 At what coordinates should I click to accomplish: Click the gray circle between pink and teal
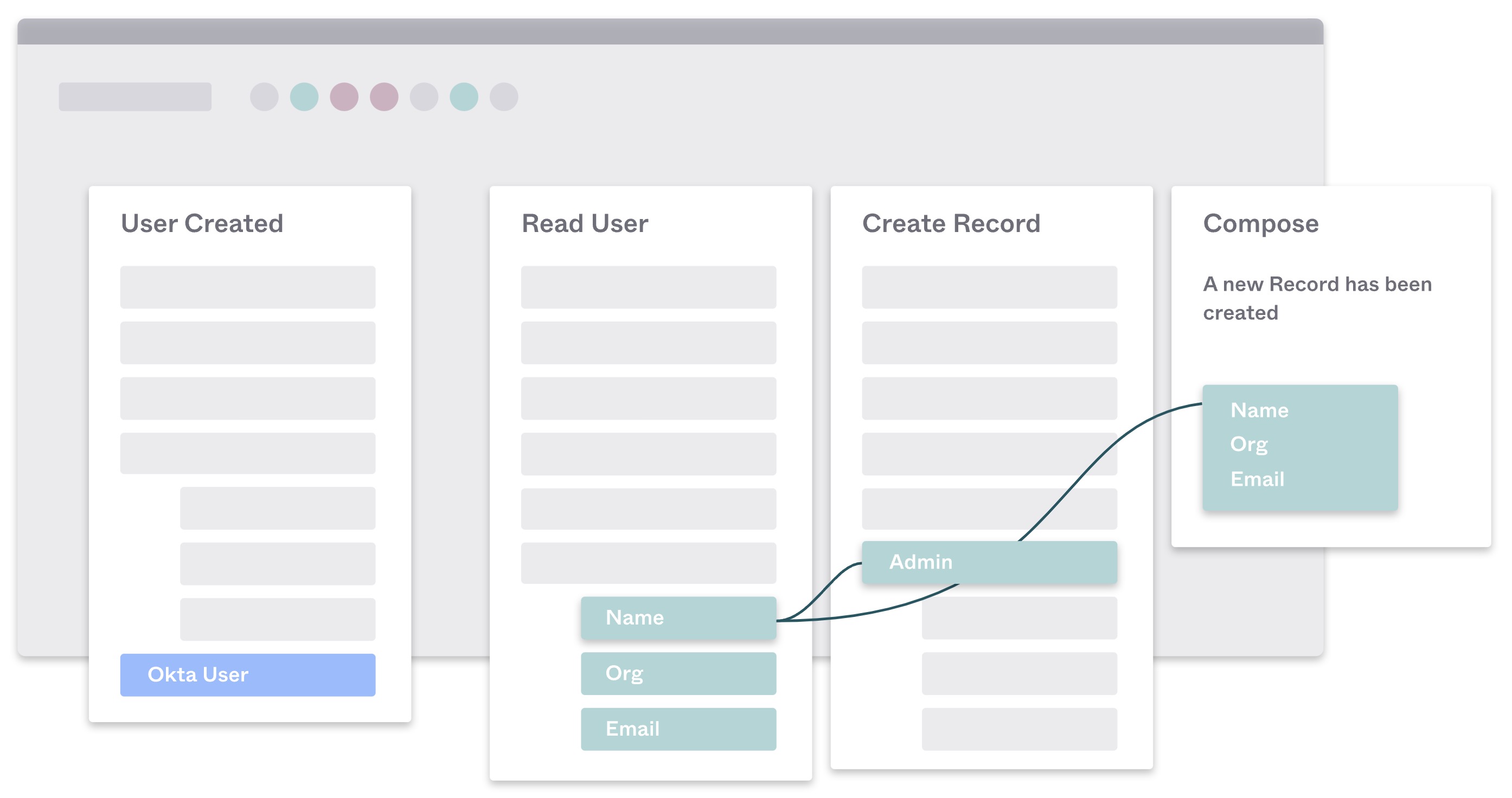click(x=424, y=97)
